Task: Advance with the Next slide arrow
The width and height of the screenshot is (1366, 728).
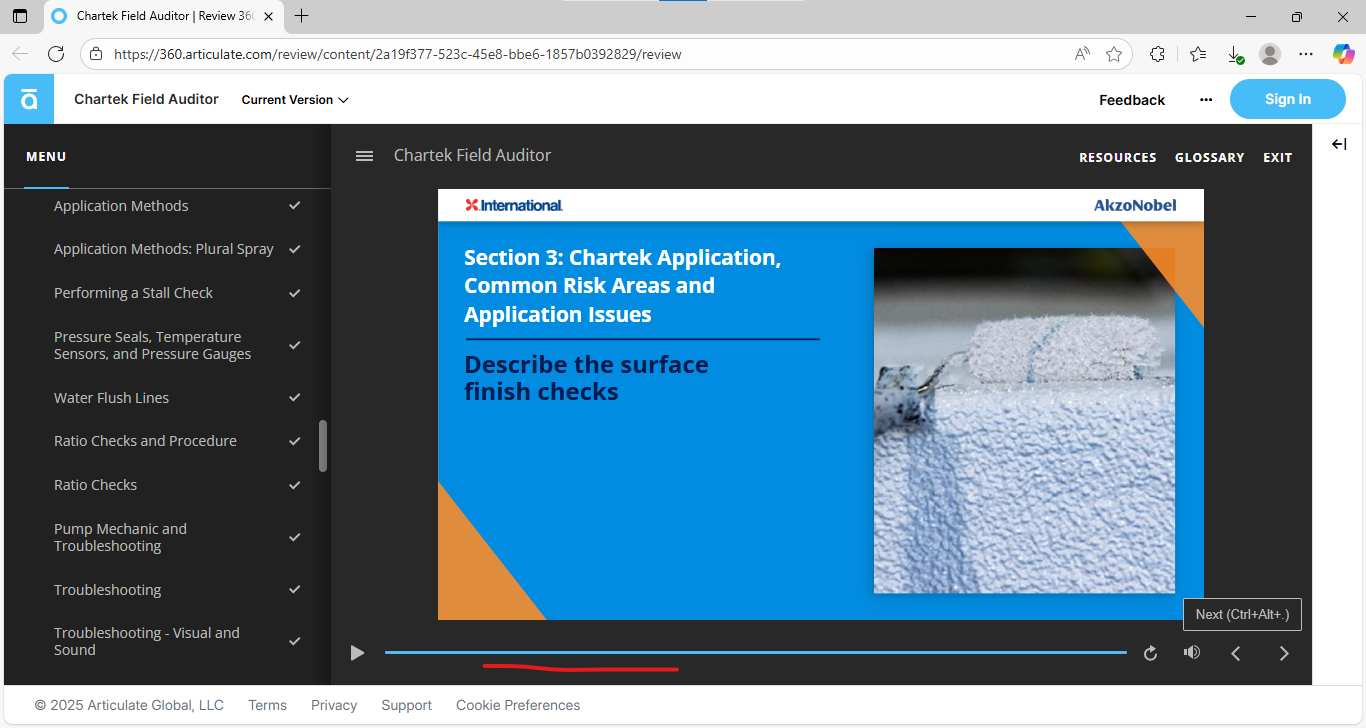Action: pyautogui.click(x=1284, y=653)
